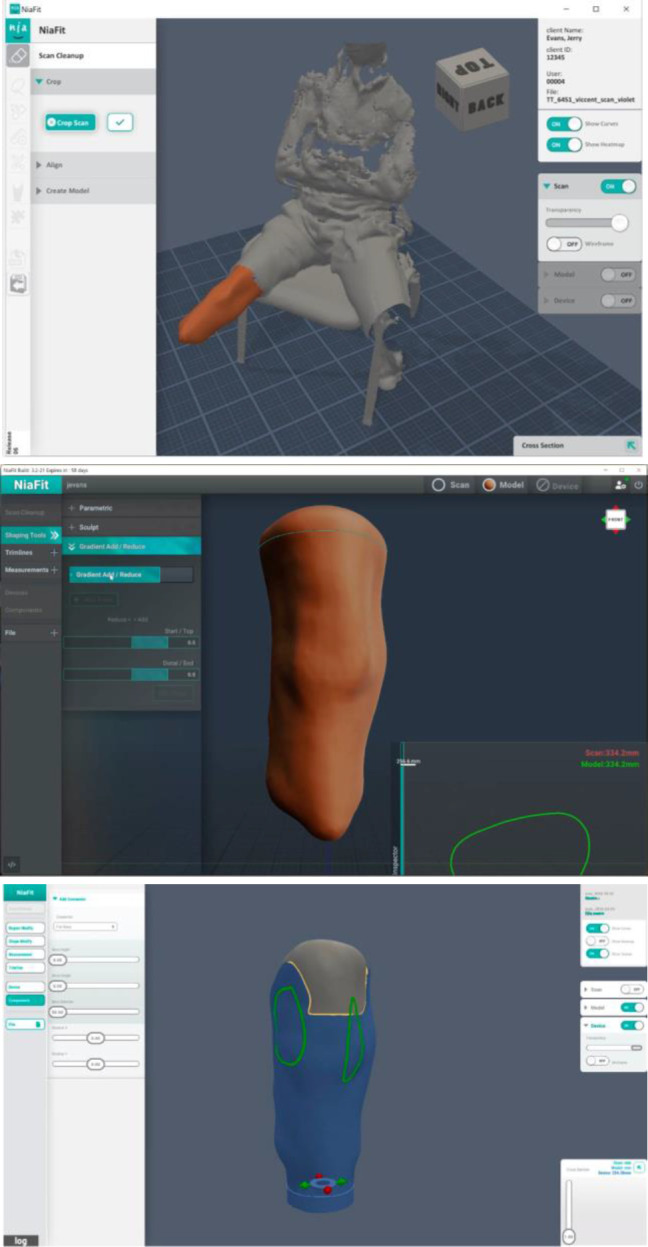
Task: Toggle the Scan OFF switch in bottom window
Action: click(632, 989)
